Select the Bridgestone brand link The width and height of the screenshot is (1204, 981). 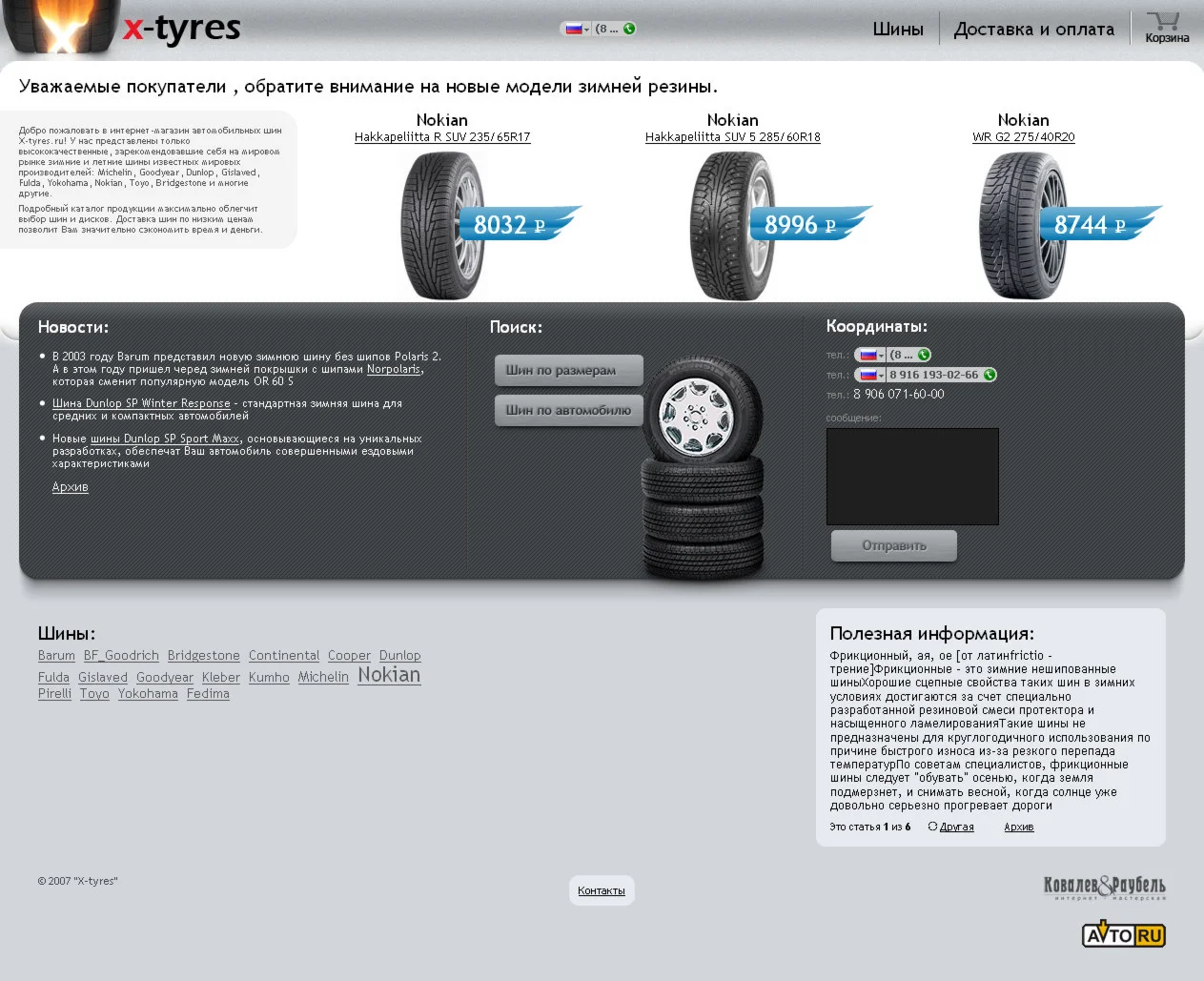[204, 656]
